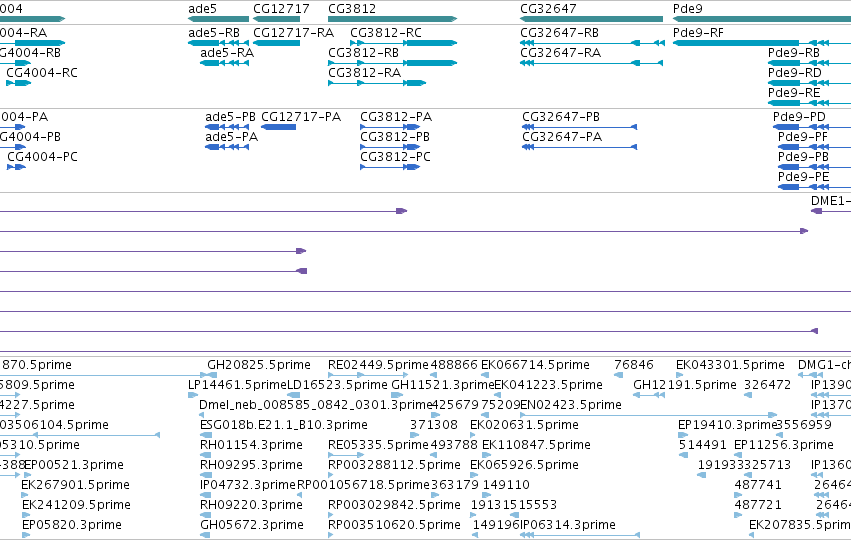Click EST RP003288112.5prime

click(x=331, y=475)
